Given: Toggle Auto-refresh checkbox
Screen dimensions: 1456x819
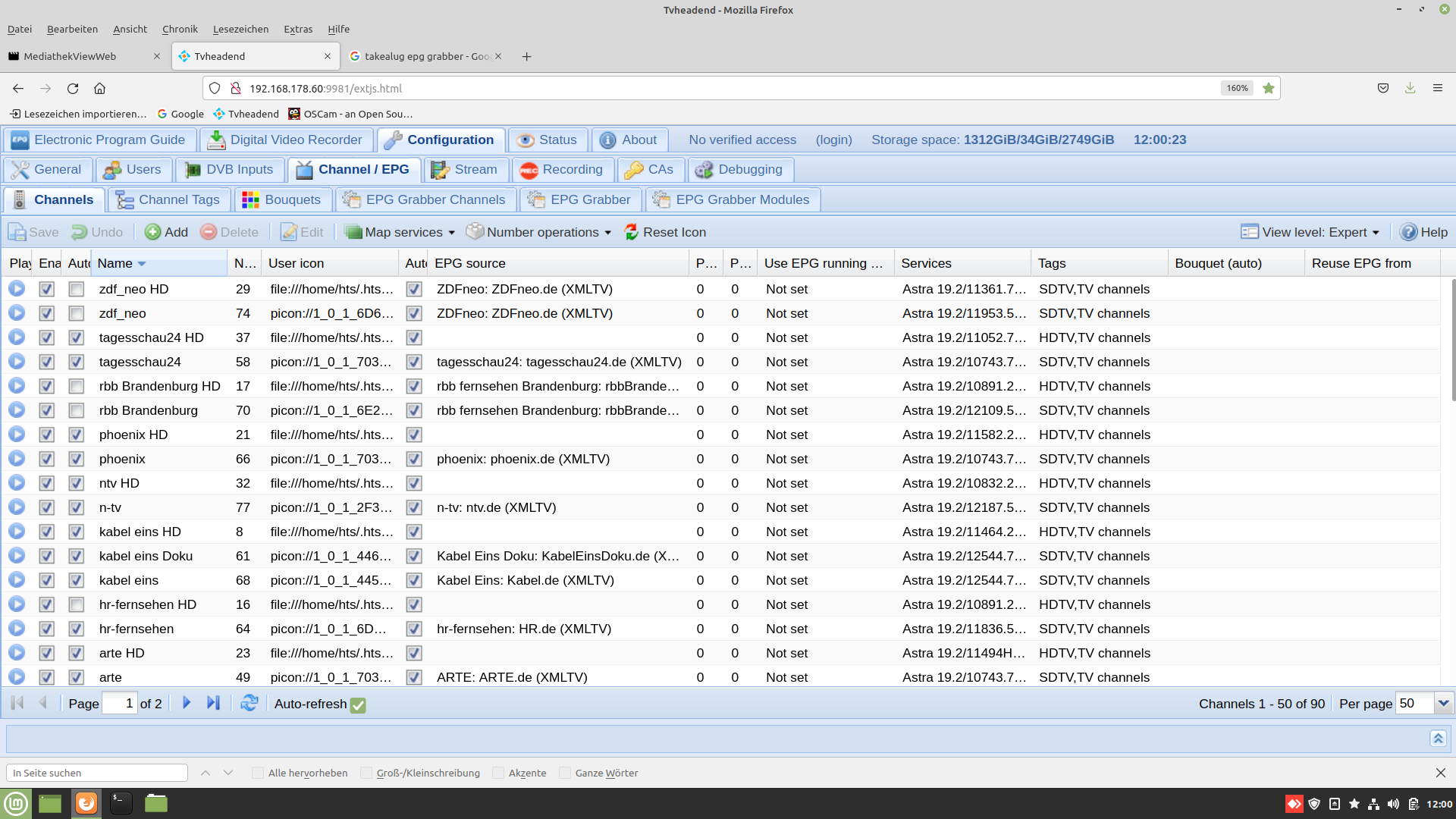Looking at the screenshot, I should click(358, 705).
